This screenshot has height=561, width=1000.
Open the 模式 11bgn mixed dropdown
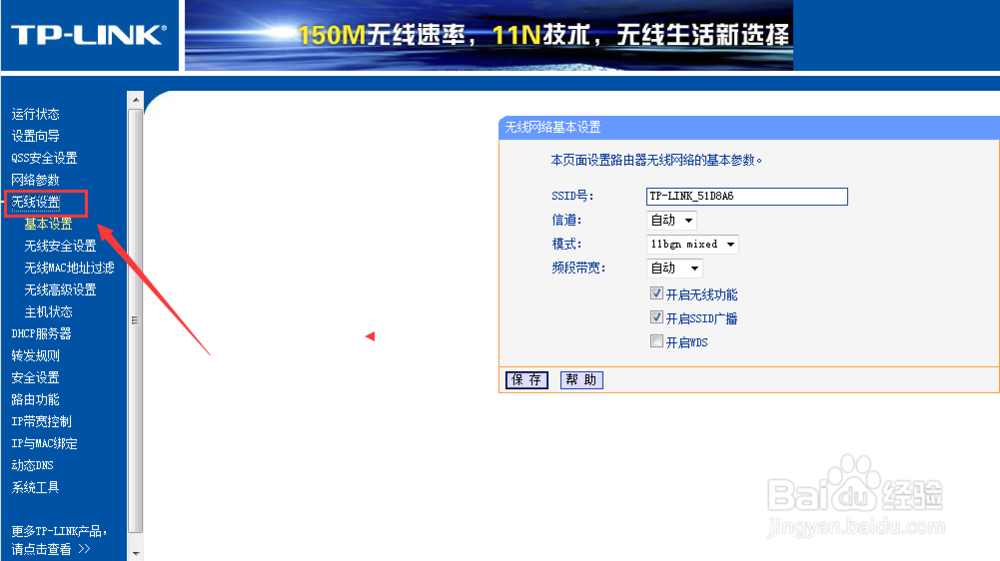693,244
